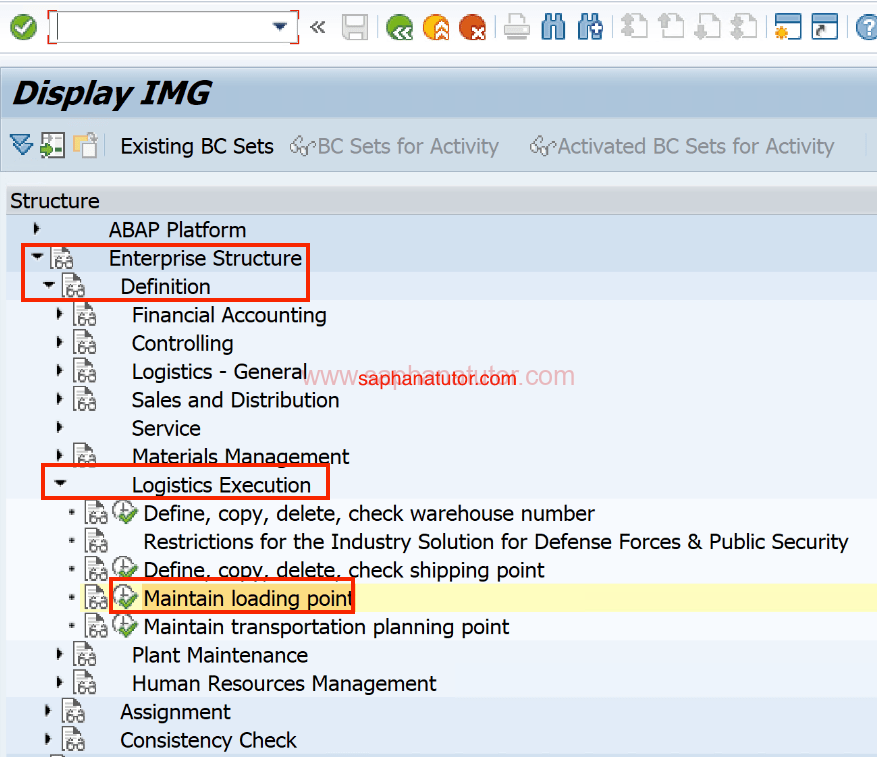Click BC Sets for Activity button
Screen dimensions: 877x757
394,147
